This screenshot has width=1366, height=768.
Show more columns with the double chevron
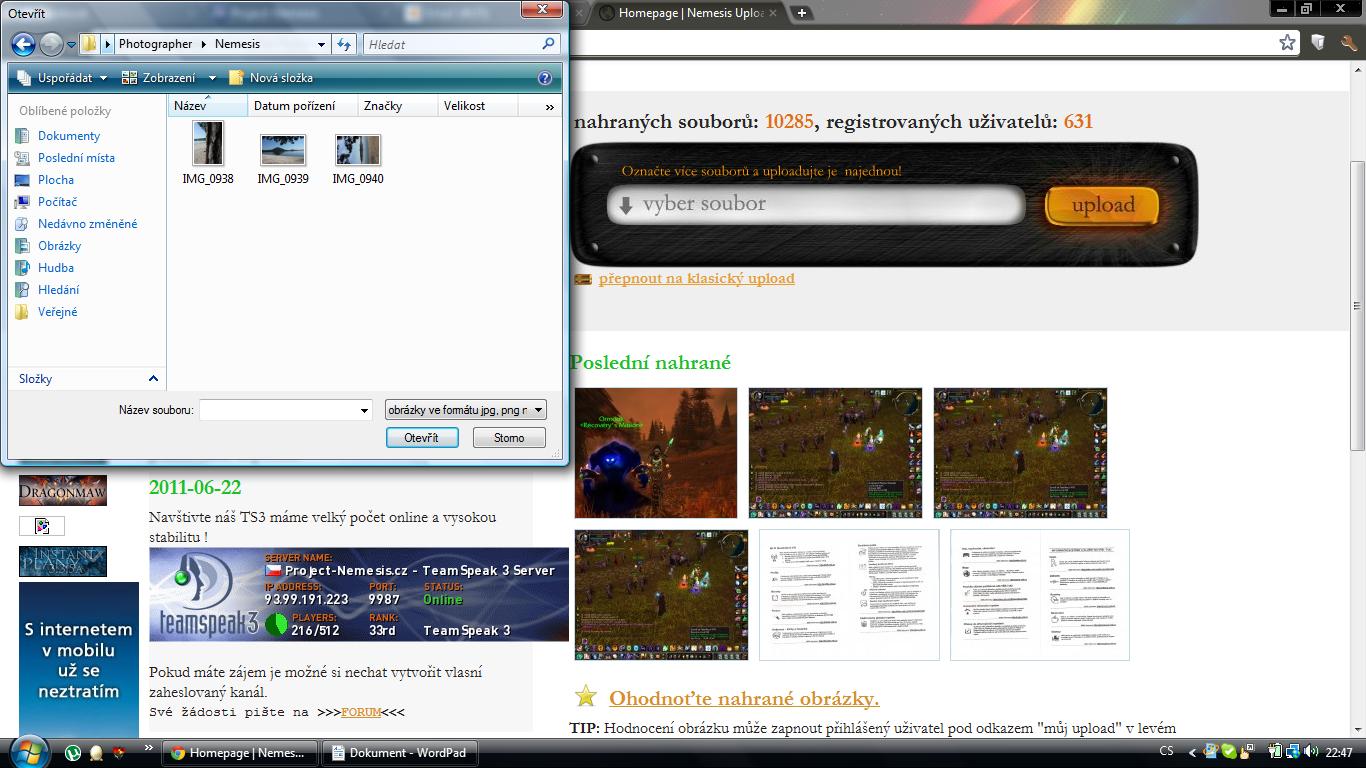coord(549,106)
